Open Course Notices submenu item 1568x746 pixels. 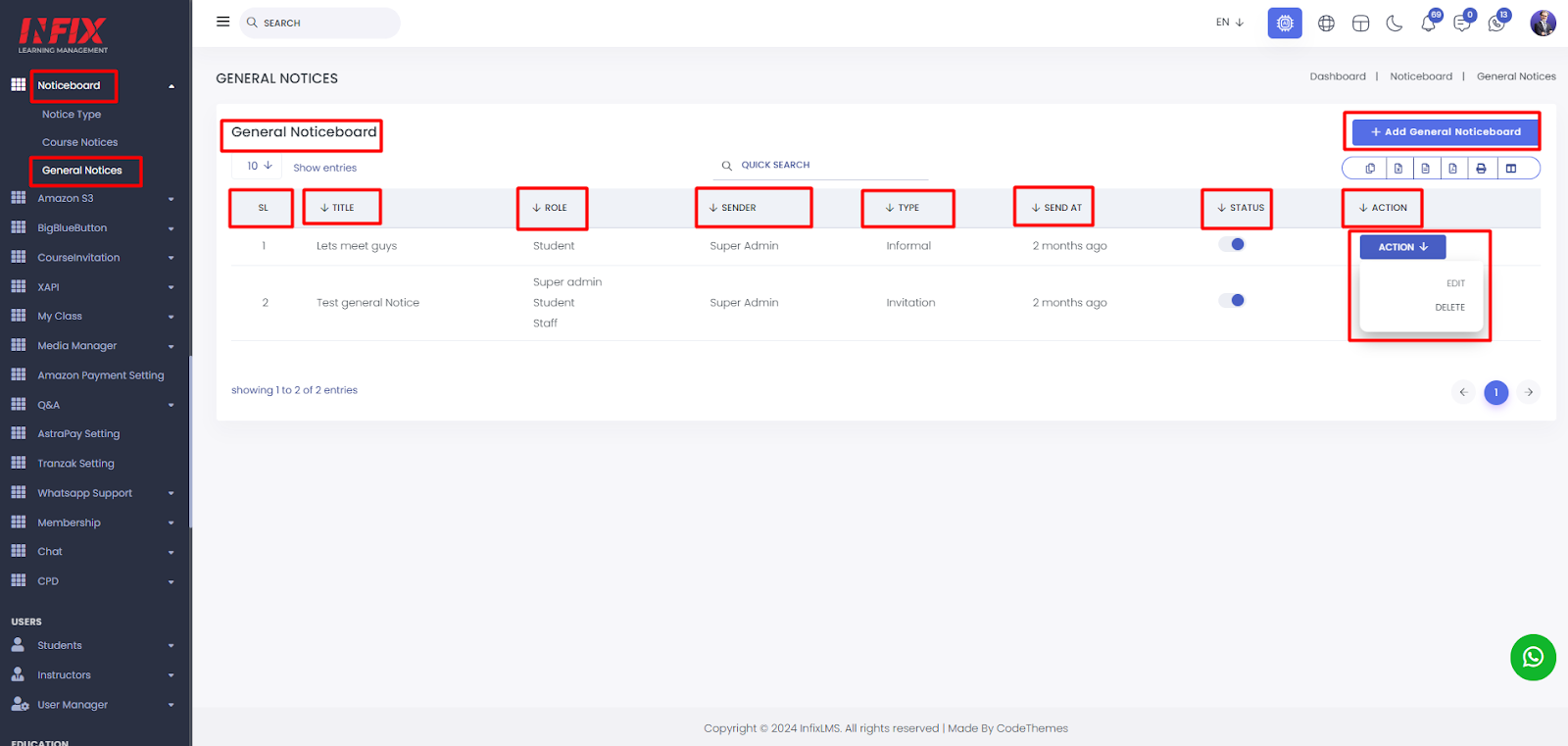[x=79, y=142]
